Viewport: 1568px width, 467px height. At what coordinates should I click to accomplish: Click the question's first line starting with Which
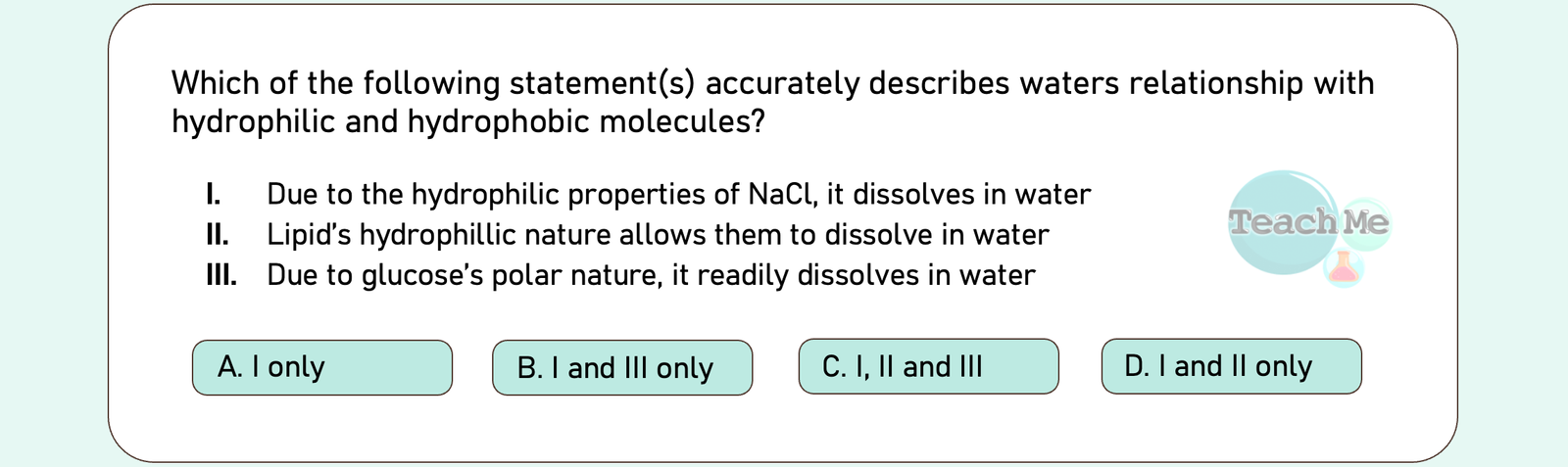click(x=772, y=83)
